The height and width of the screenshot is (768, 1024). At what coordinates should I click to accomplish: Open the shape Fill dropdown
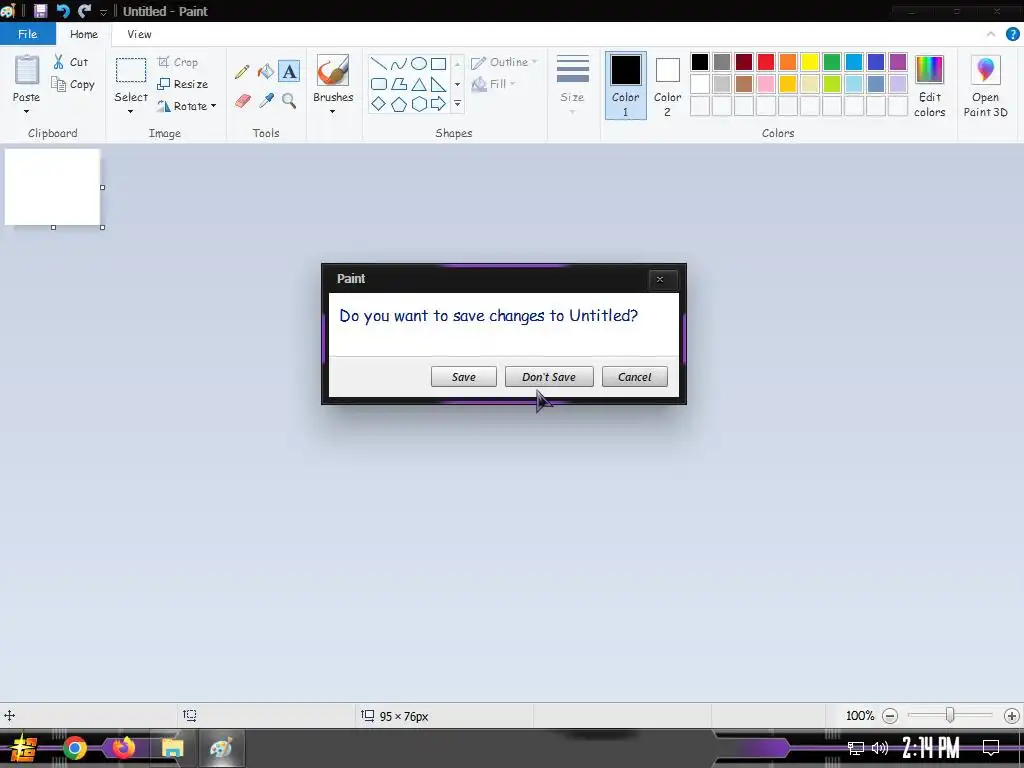coord(494,84)
